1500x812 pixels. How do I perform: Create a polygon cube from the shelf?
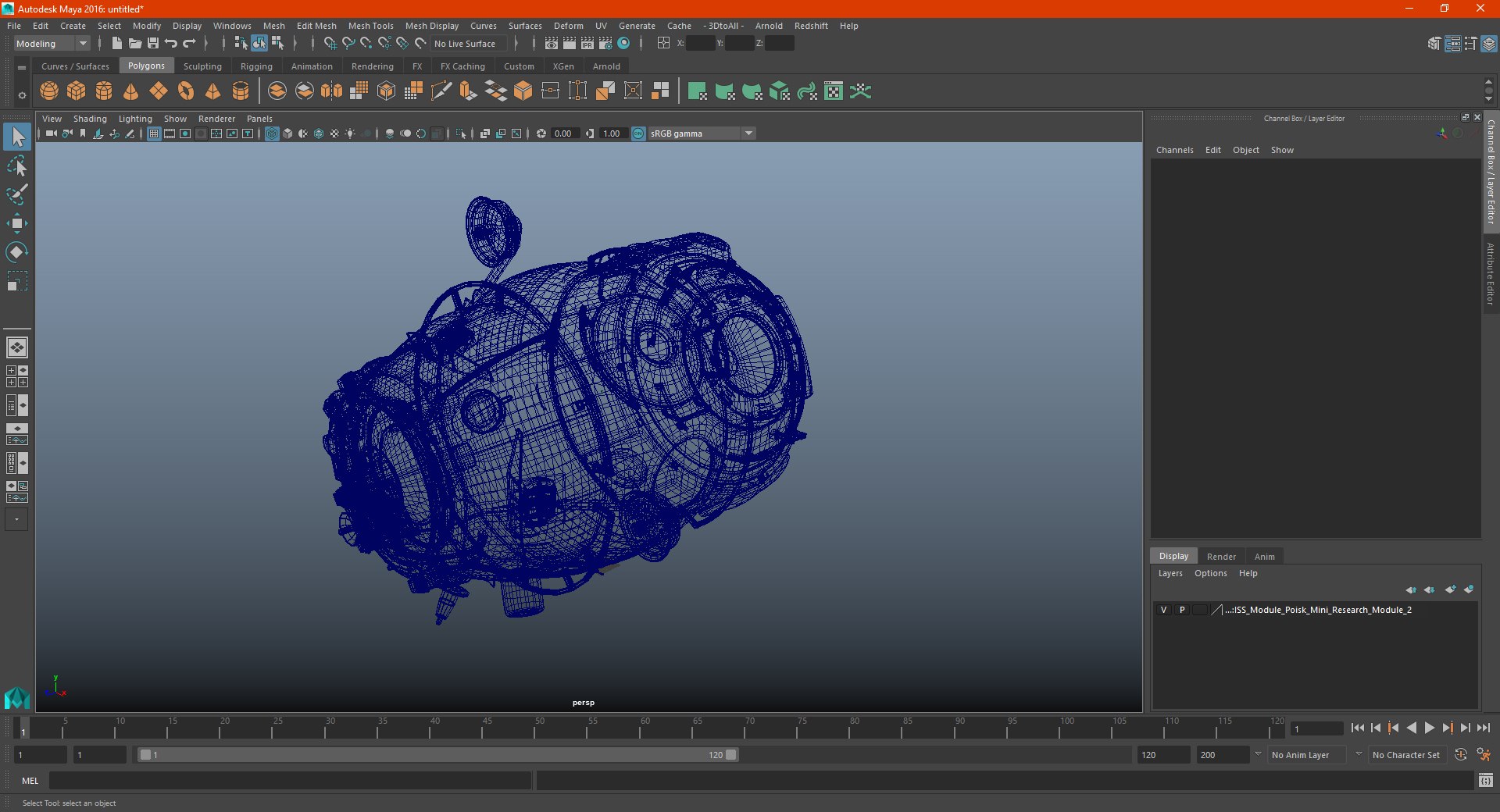(x=77, y=91)
